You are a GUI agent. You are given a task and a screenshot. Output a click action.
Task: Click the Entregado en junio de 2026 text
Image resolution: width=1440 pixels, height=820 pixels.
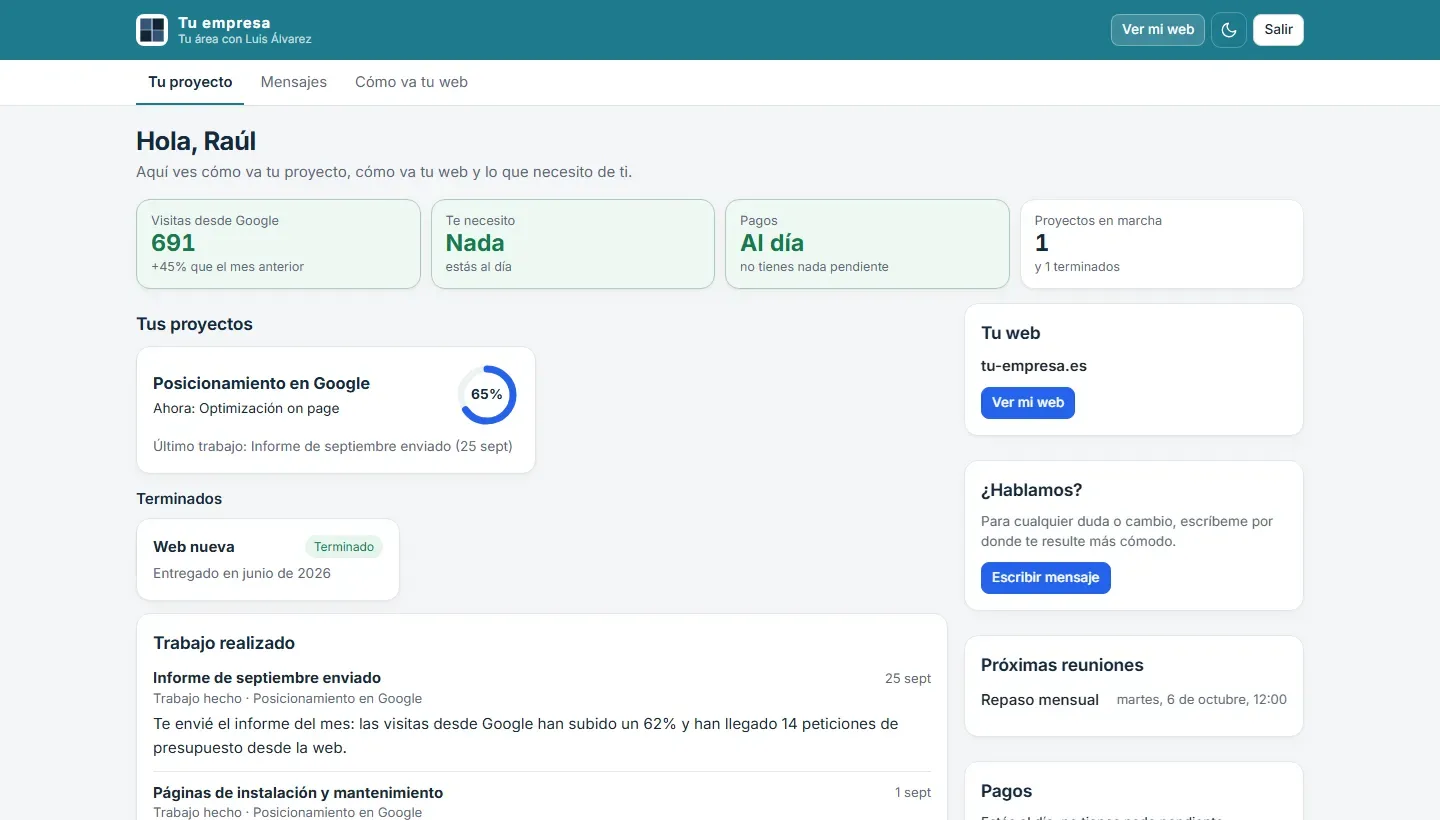(242, 574)
